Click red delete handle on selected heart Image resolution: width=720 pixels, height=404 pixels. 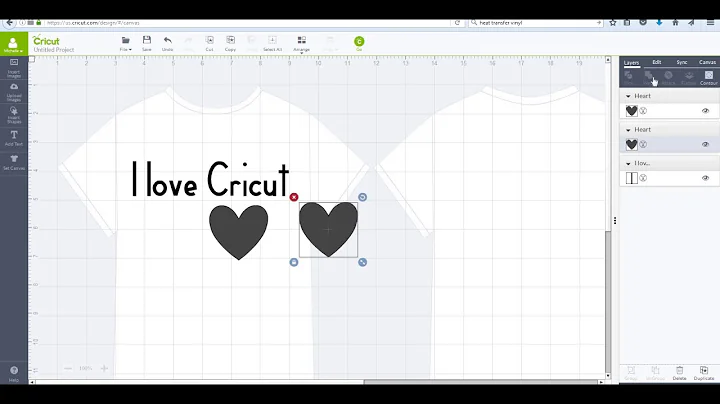pos(294,197)
